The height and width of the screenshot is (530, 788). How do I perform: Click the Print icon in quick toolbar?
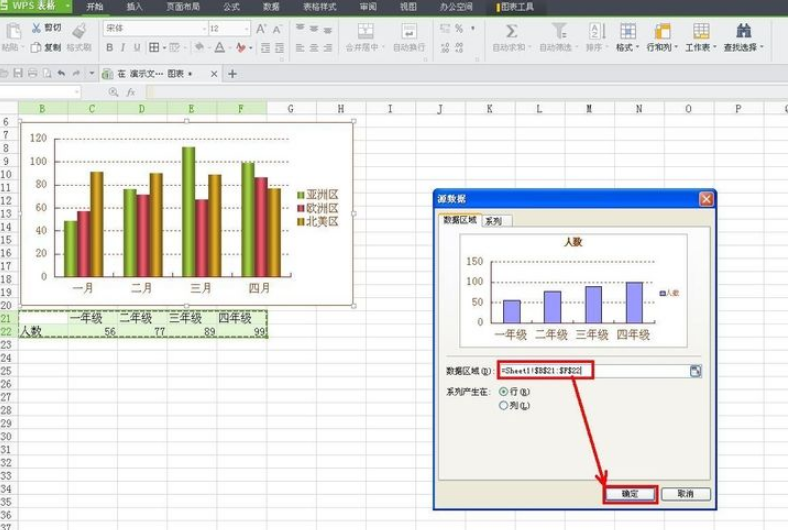coord(32,73)
